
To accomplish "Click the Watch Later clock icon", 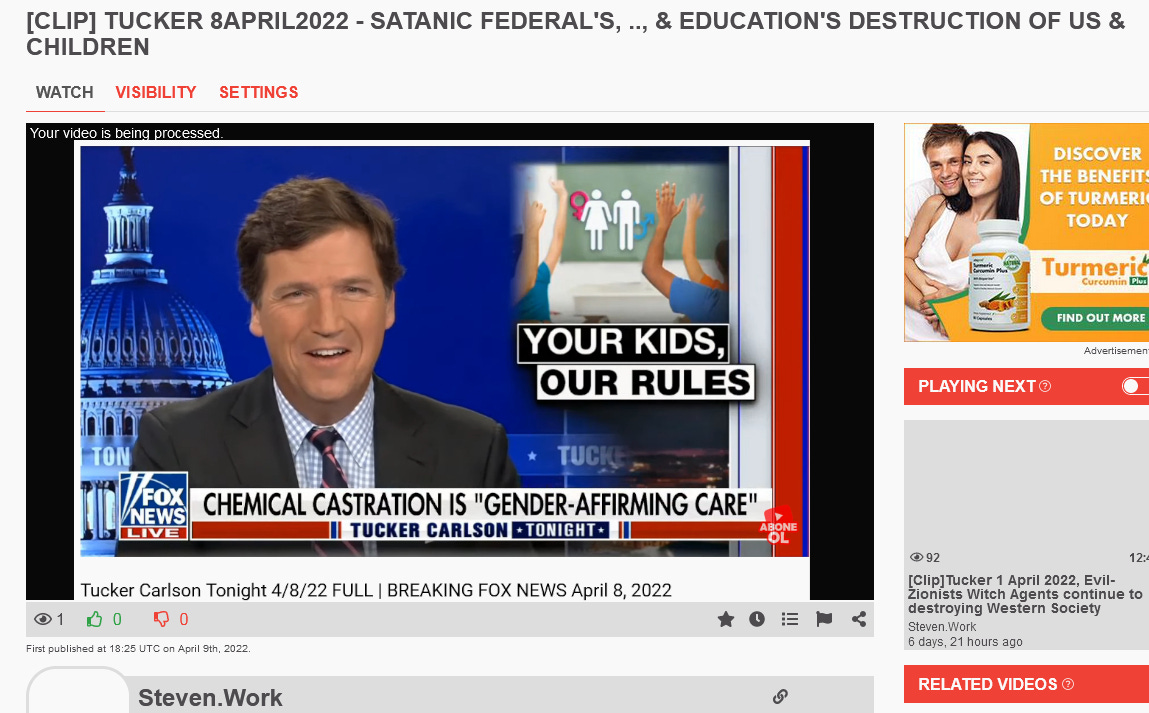I will click(x=757, y=619).
